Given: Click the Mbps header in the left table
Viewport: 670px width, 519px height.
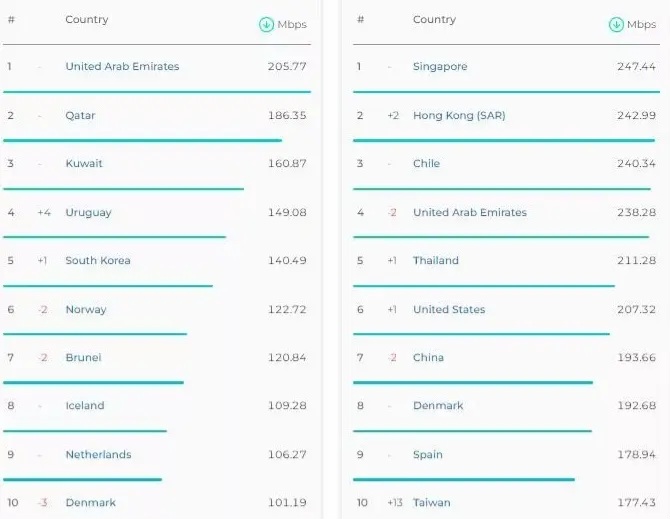Looking at the screenshot, I should point(292,25).
